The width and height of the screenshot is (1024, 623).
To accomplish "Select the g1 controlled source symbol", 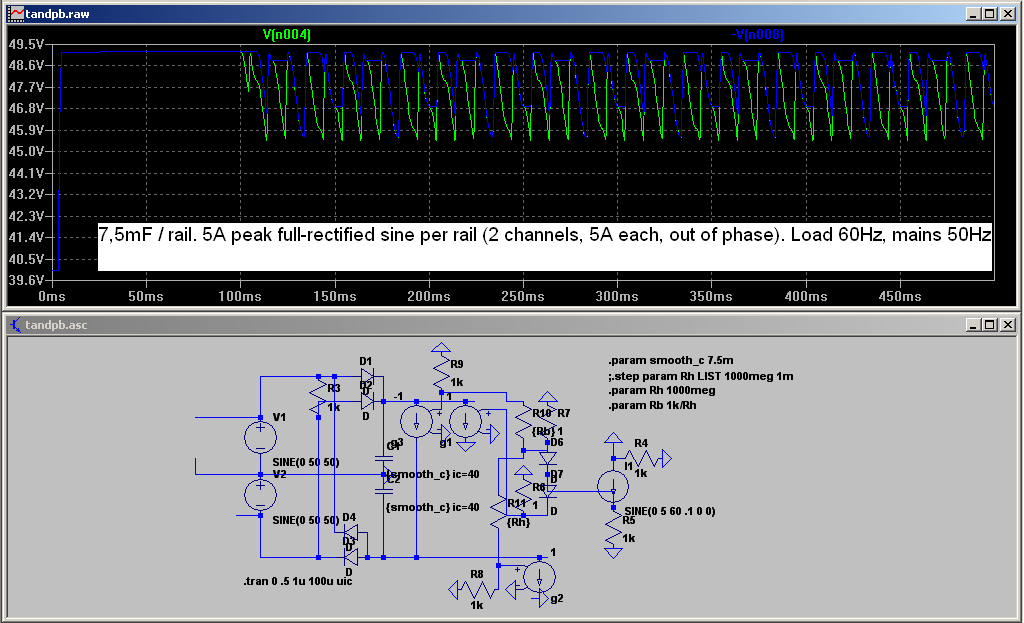I will [465, 422].
